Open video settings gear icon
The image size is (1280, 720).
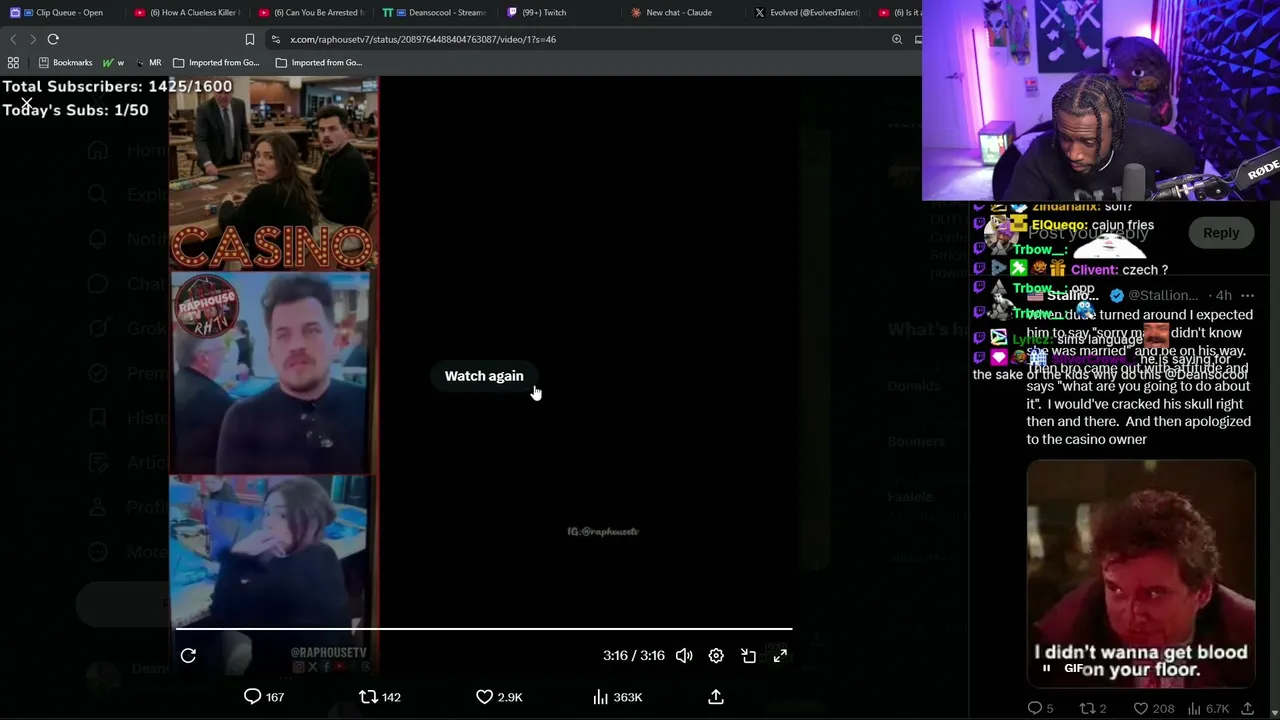pos(716,656)
